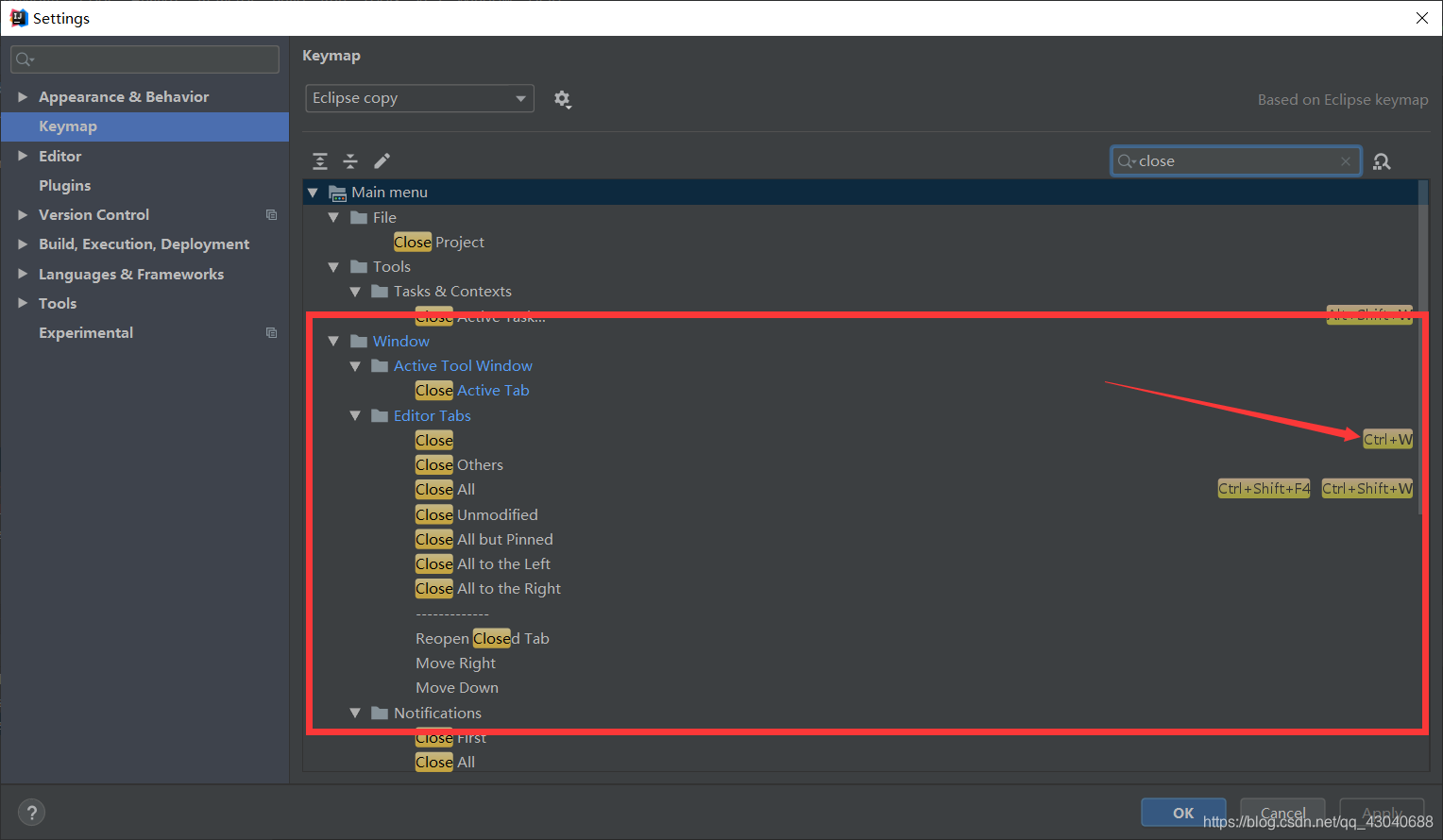This screenshot has width=1443, height=840.
Task: Click the Version Control project-level settings icon
Action: pos(272,215)
